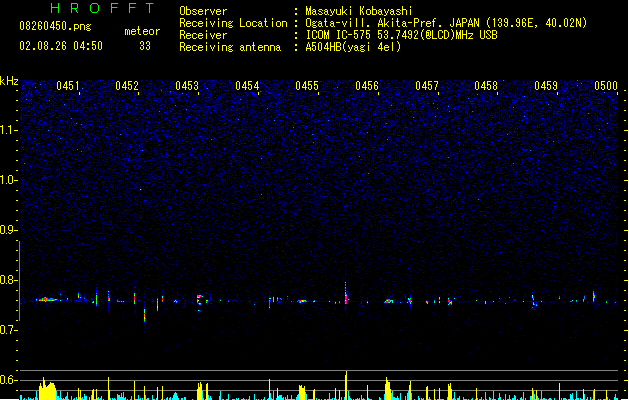
Task: Click the A504HB(yagi 4el) antenna text
Action: [x=353, y=47]
